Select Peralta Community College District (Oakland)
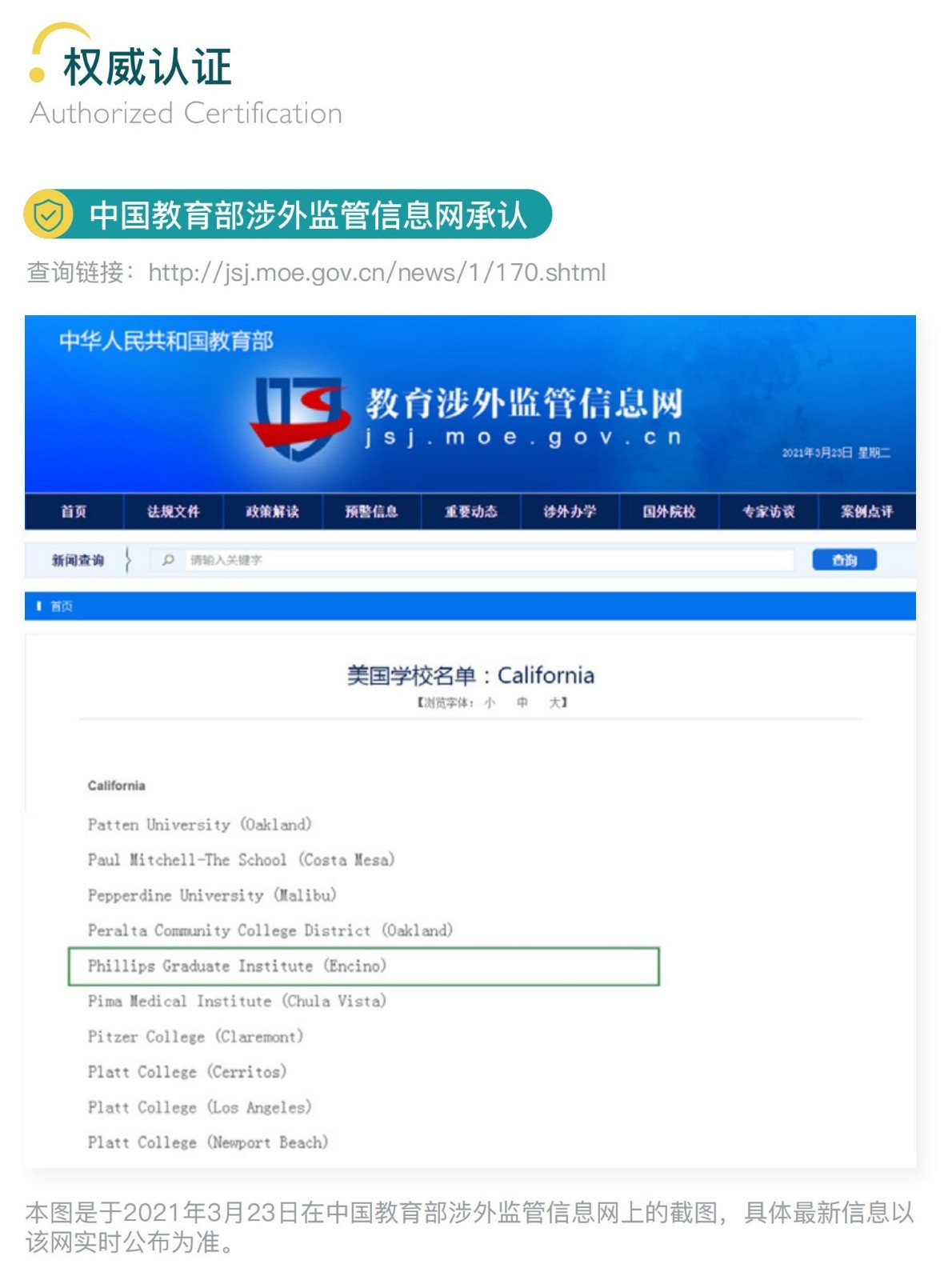Viewport: 952px width, 1280px height. (270, 930)
